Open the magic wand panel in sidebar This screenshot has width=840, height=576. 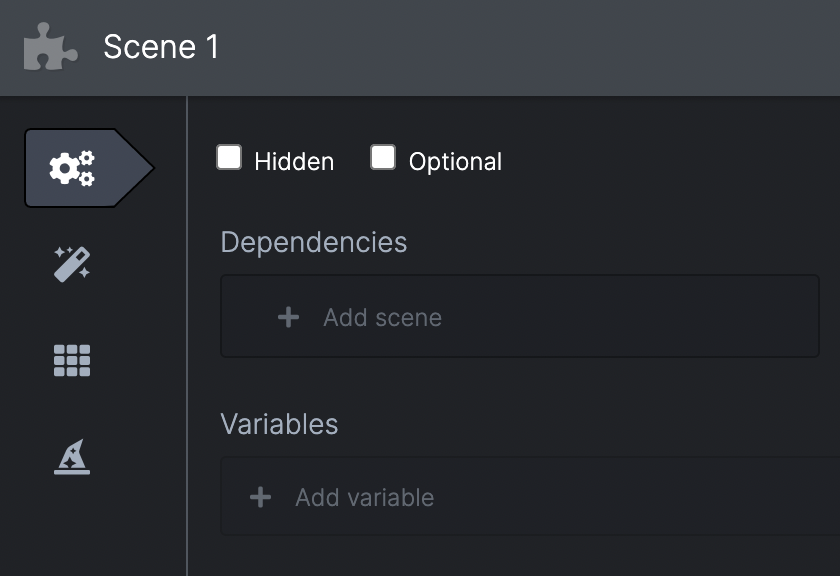tap(70, 262)
